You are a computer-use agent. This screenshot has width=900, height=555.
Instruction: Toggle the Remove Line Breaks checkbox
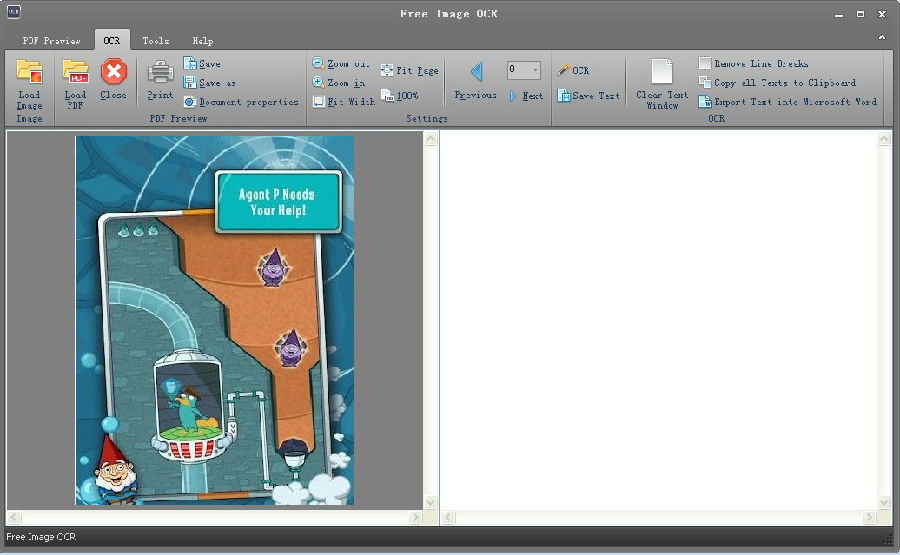705,64
